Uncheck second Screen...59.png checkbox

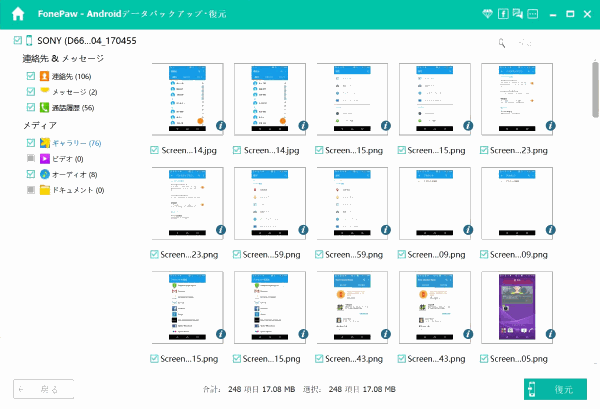pos(319,254)
